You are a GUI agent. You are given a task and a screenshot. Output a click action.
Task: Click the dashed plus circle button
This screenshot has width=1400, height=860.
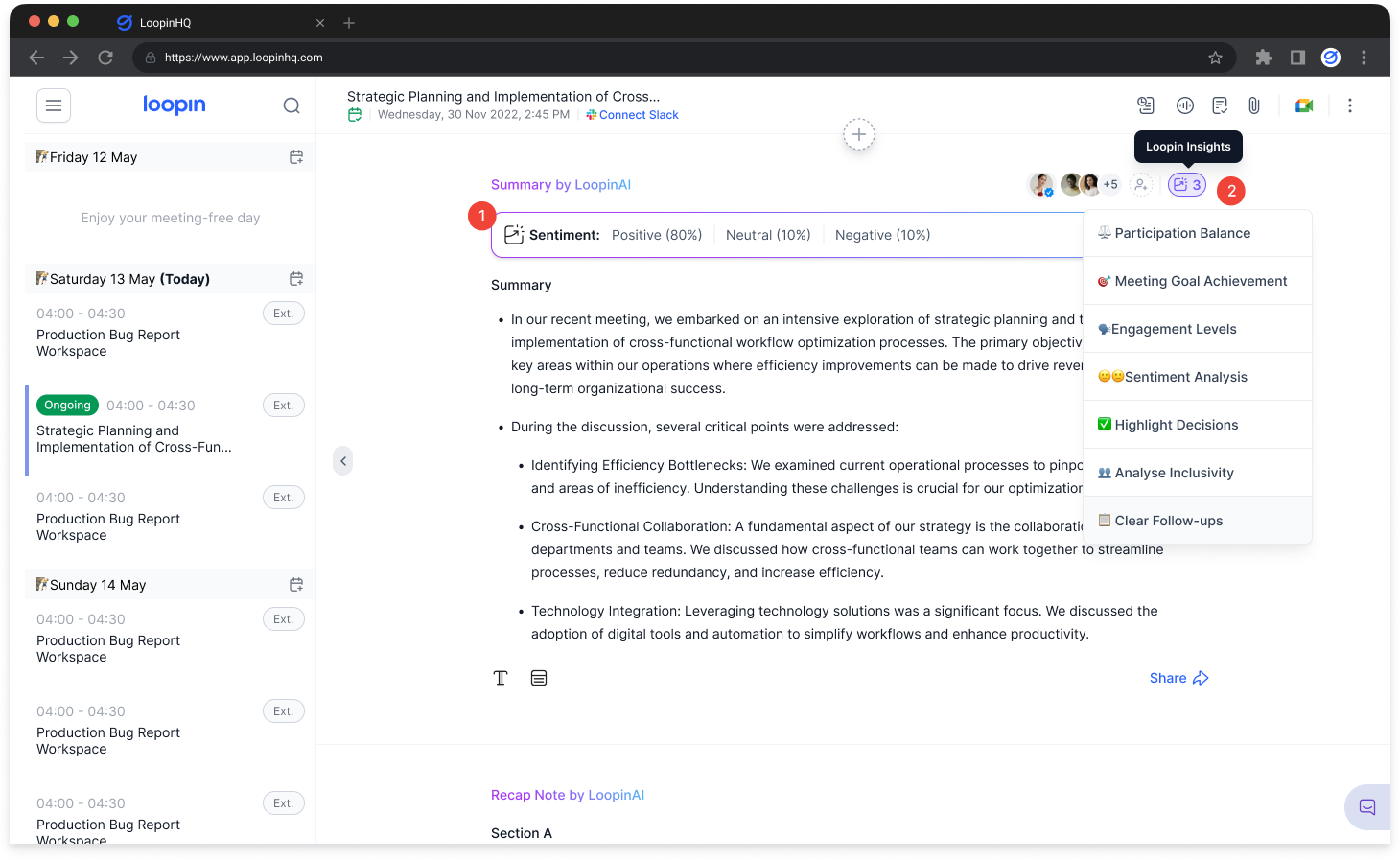[x=859, y=135]
